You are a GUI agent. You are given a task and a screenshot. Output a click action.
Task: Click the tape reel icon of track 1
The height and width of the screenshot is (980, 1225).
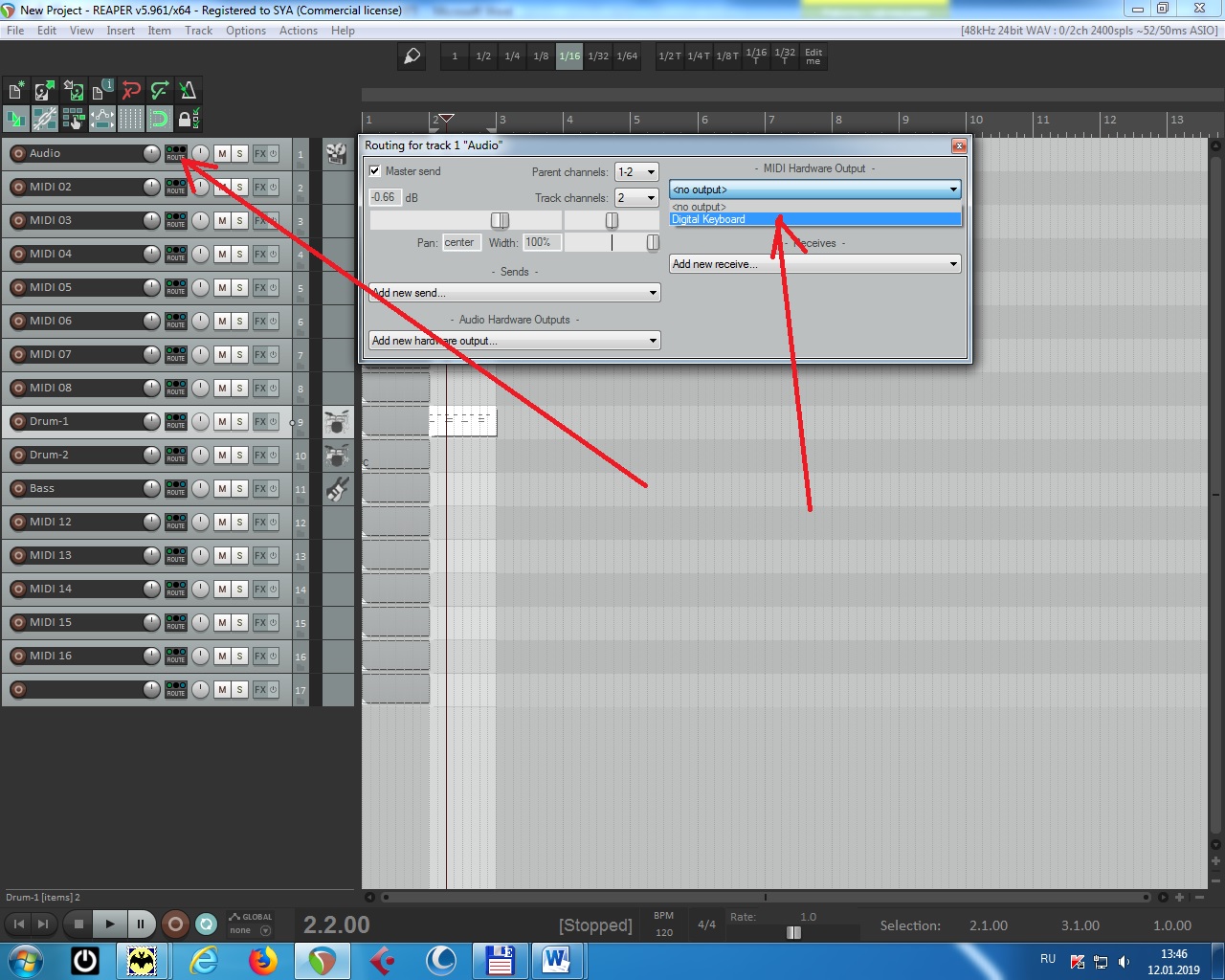(336, 153)
